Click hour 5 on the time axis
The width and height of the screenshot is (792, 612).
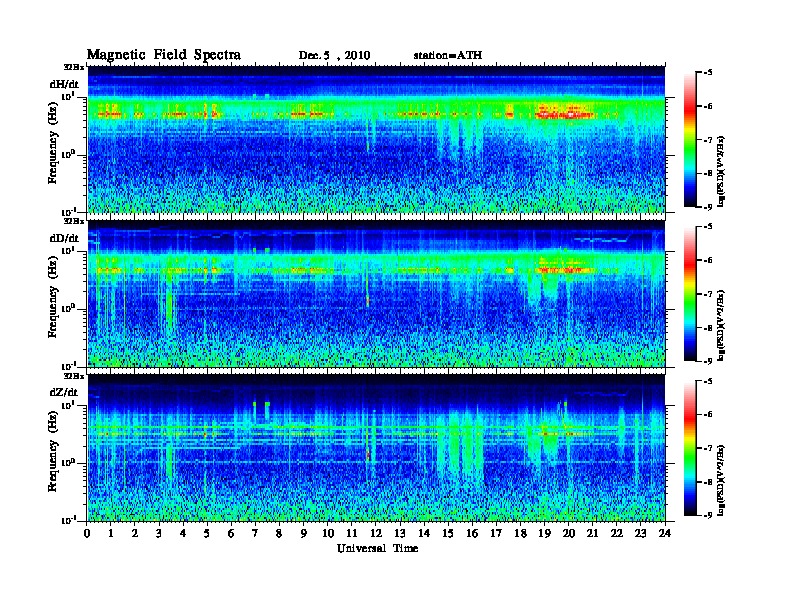207,533
